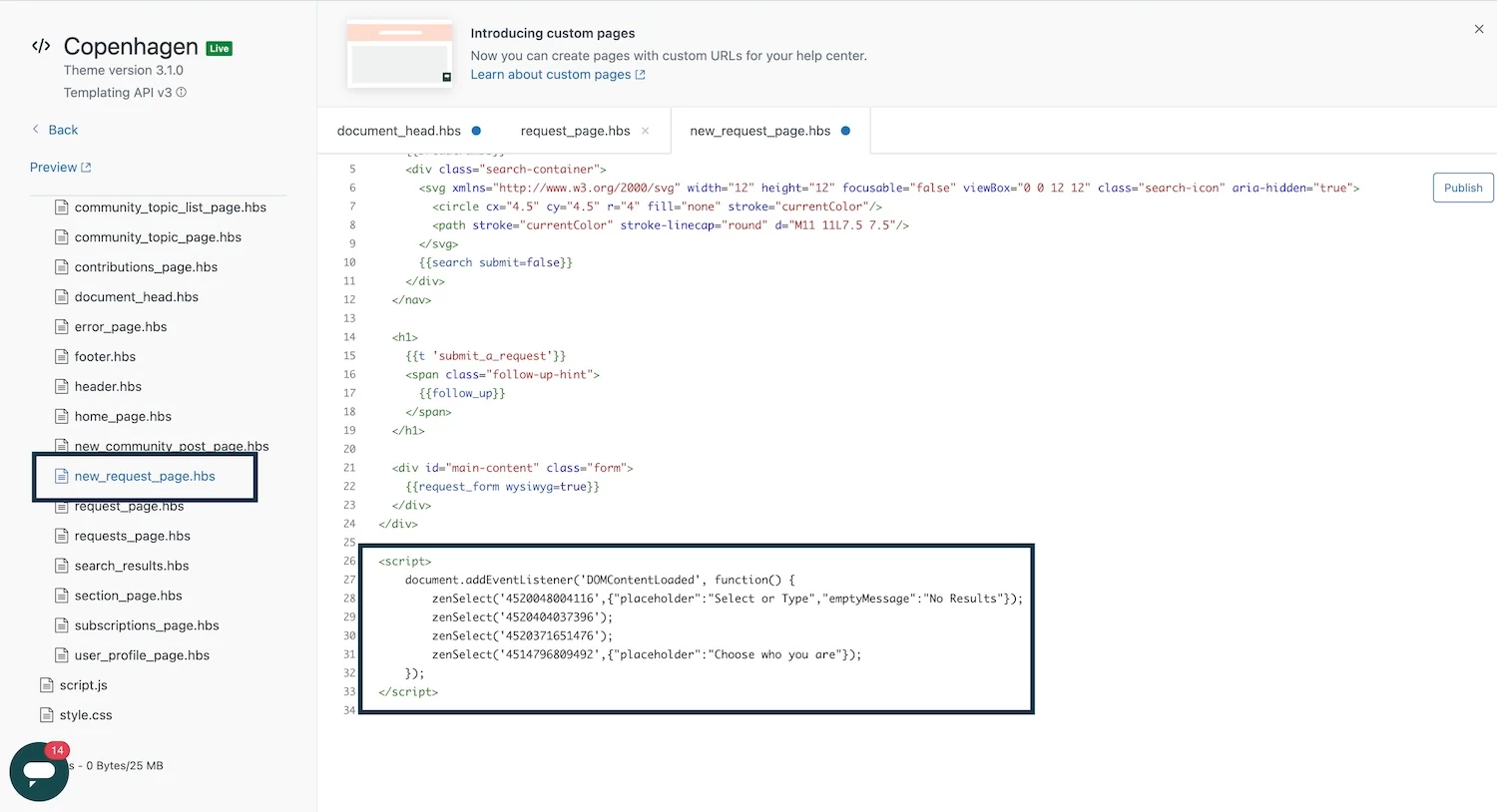The image size is (1497, 812).
Task: Switch to the request_page.hbs tab
Action: (575, 131)
